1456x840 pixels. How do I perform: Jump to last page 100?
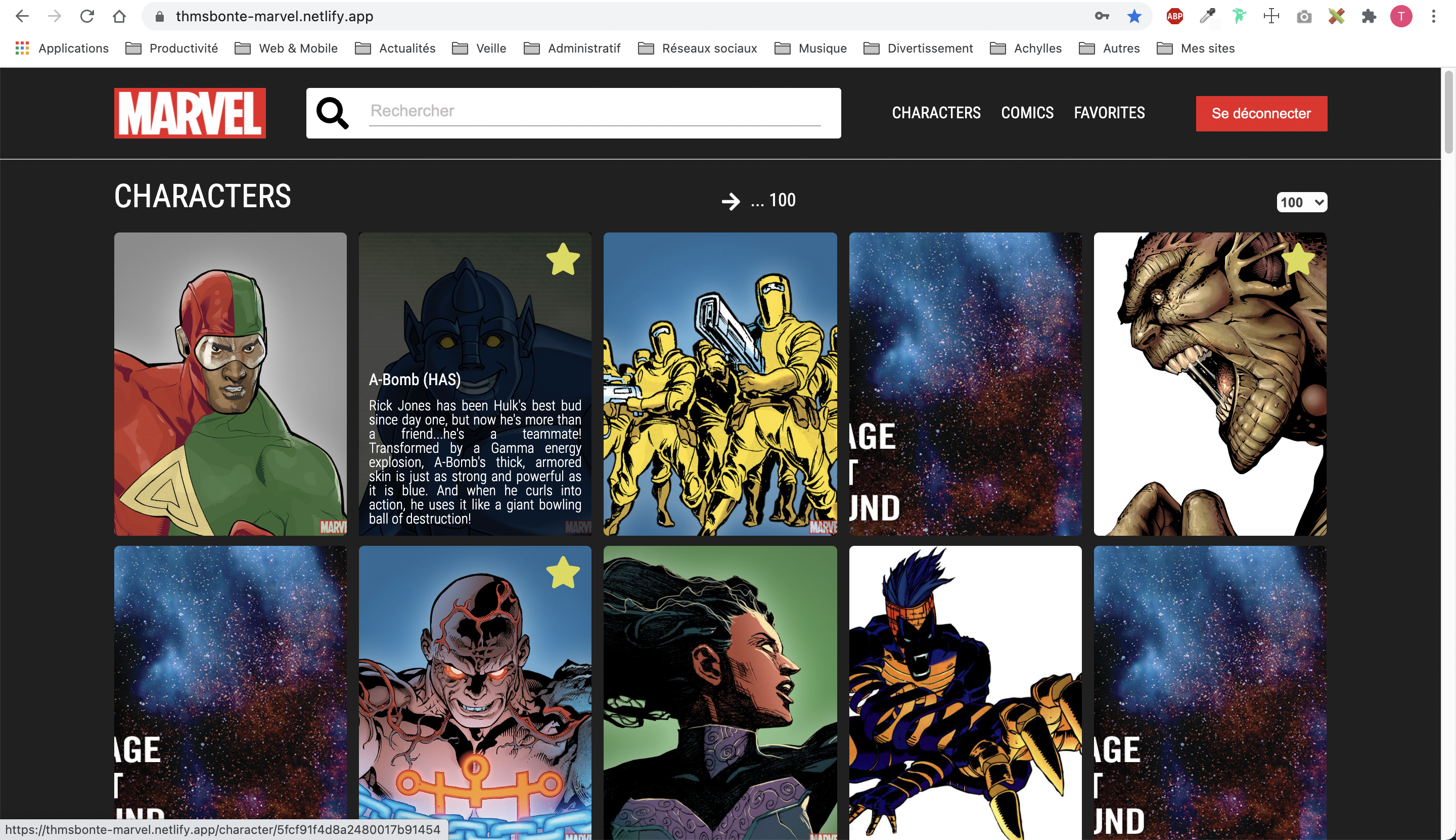click(x=783, y=200)
